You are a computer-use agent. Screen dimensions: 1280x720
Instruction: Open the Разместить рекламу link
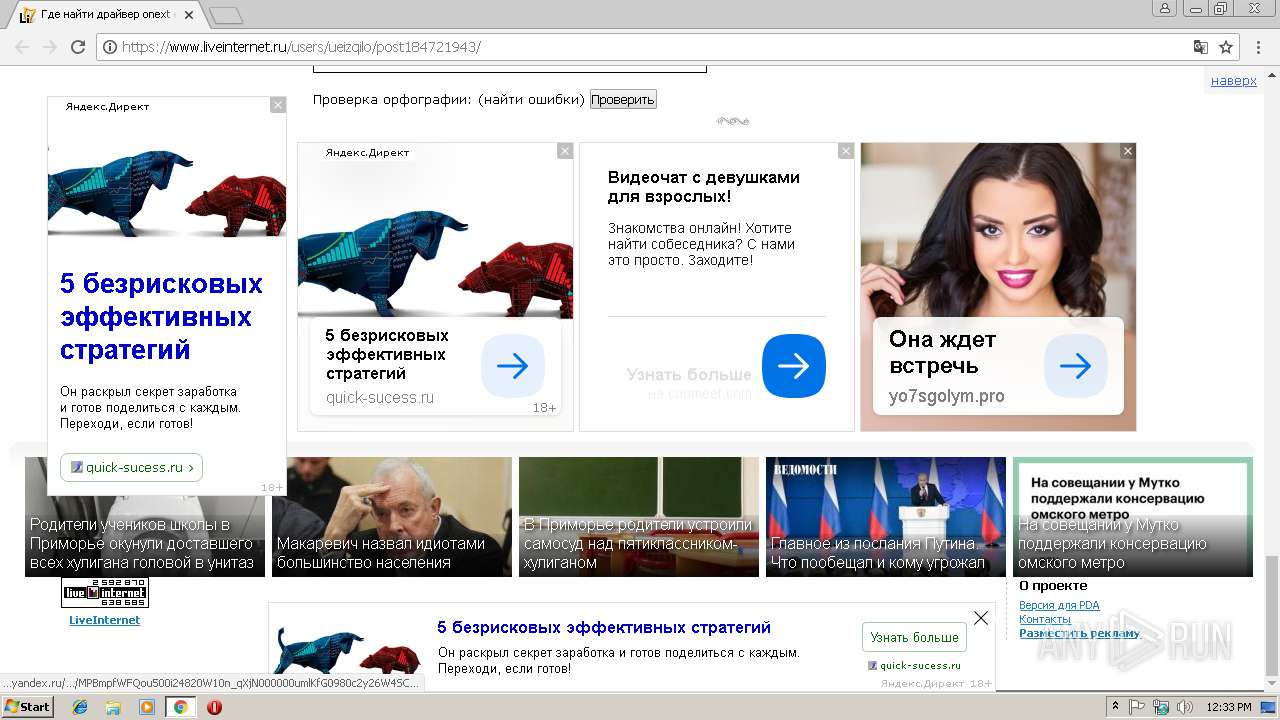[x=1079, y=633]
